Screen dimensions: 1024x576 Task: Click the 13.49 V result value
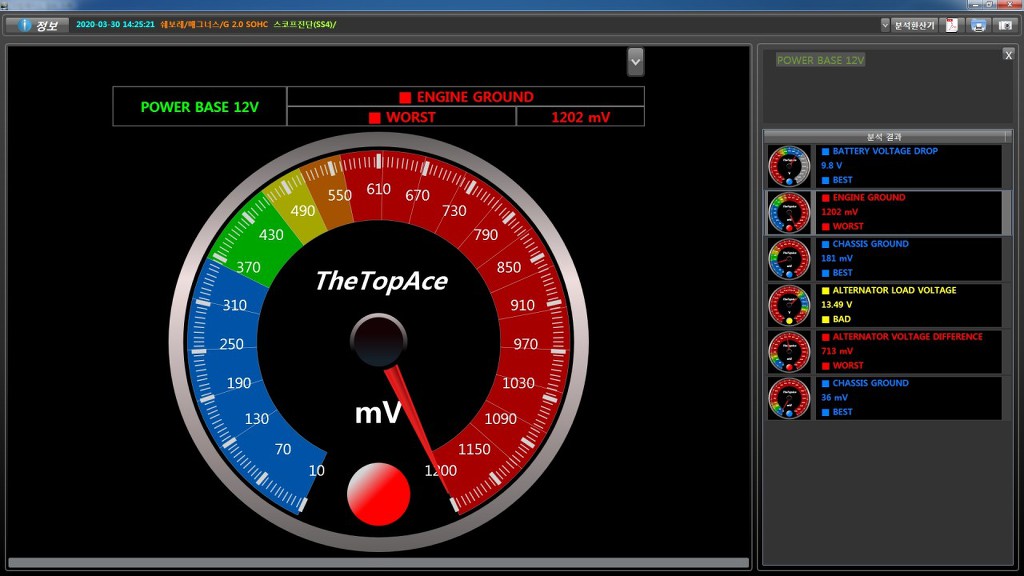click(837, 304)
